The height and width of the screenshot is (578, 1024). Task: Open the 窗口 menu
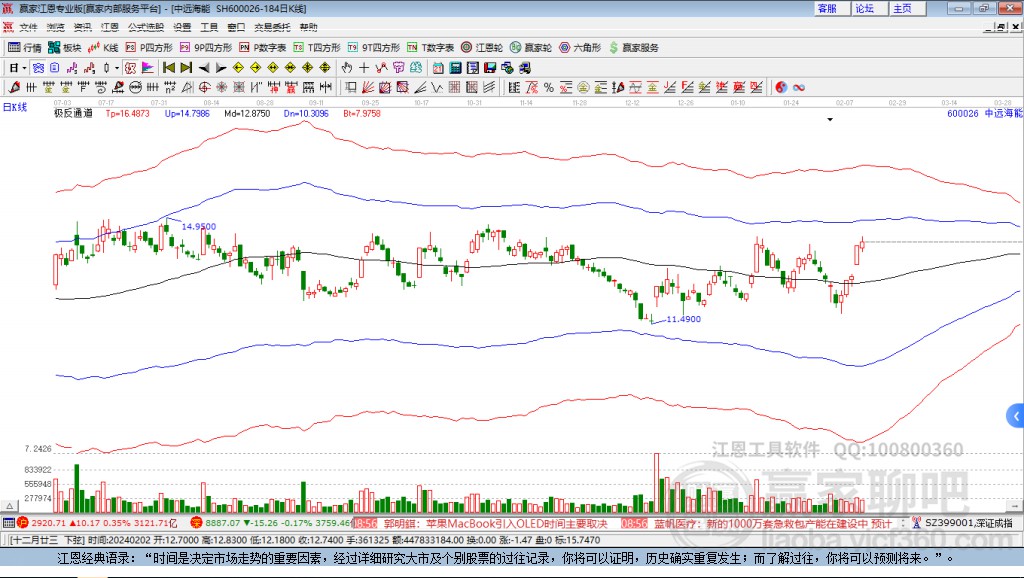point(236,27)
